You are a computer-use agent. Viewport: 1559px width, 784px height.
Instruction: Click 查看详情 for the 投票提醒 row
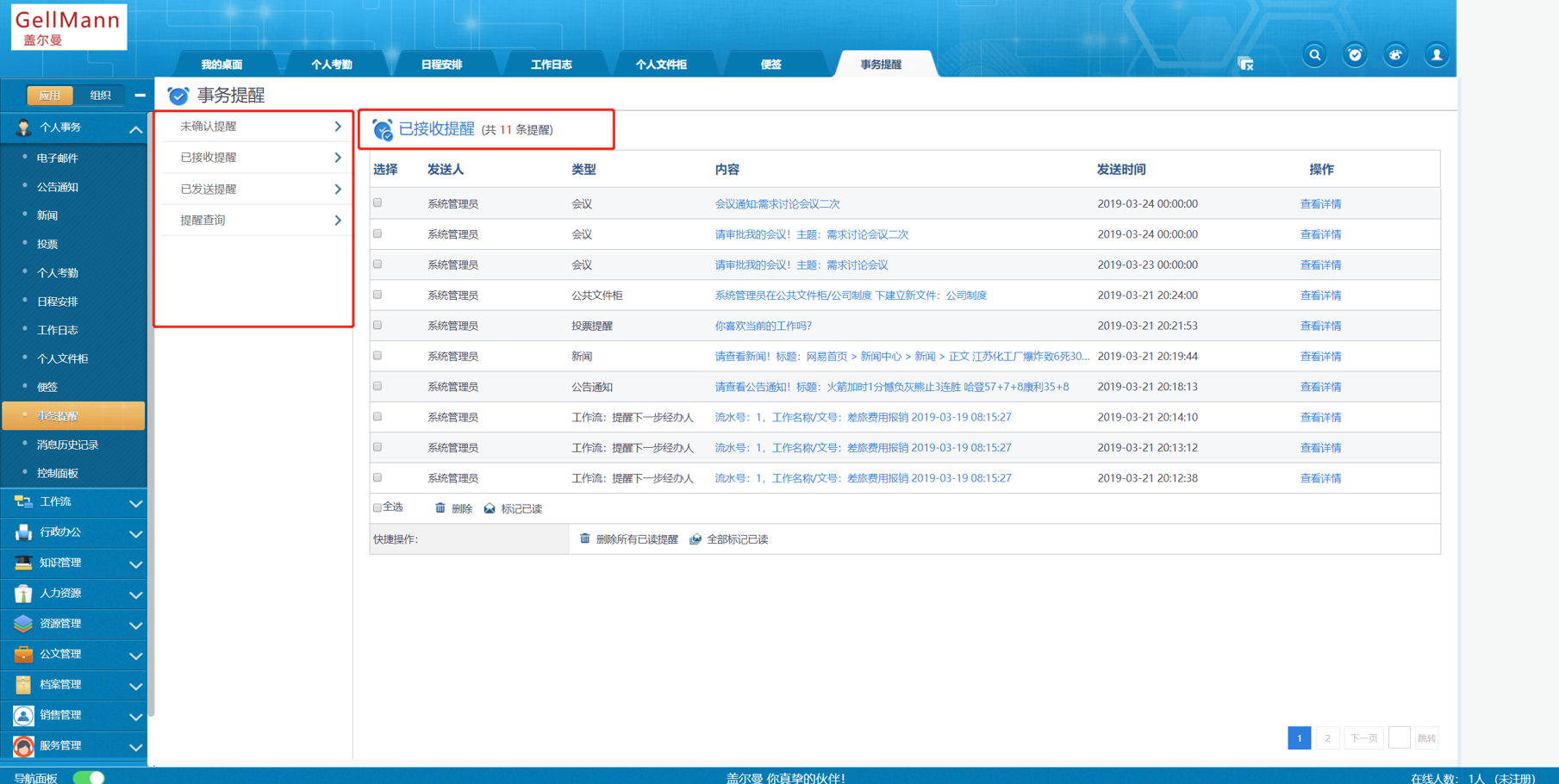1320,326
